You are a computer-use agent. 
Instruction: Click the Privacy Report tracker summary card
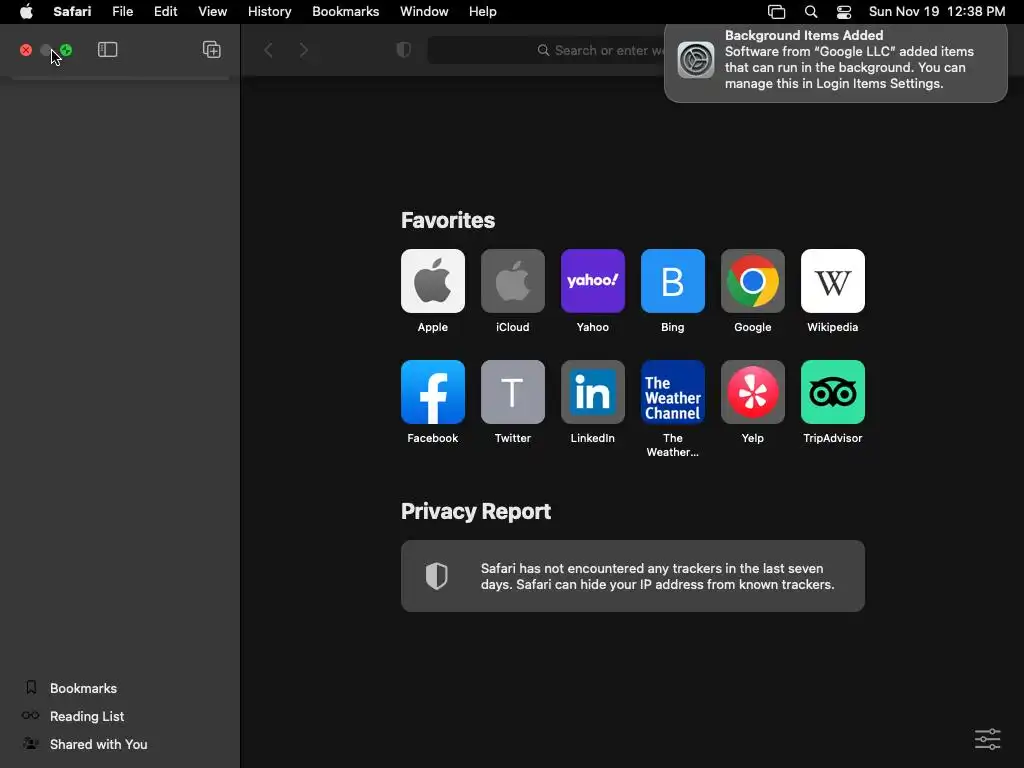click(x=633, y=576)
